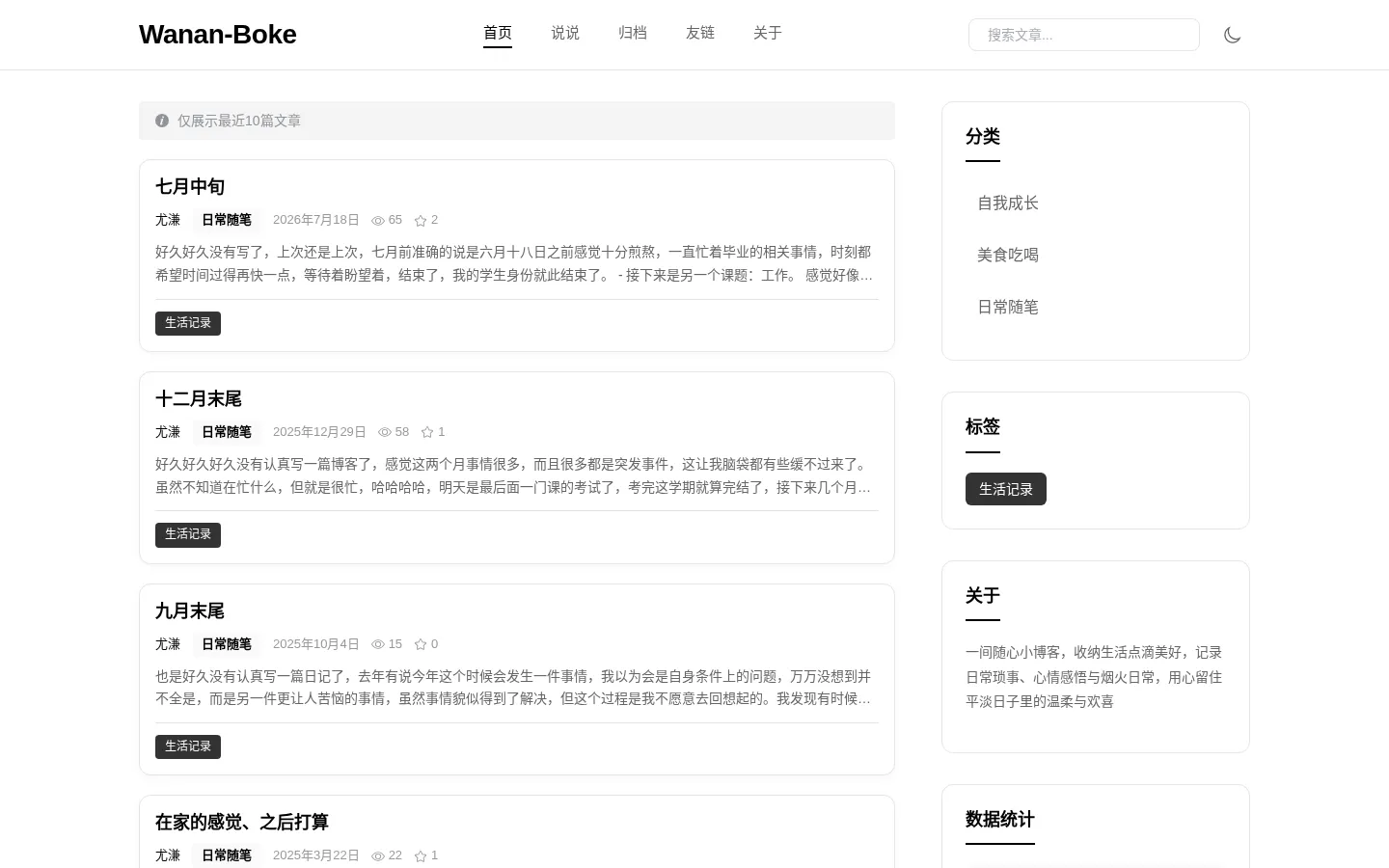Click the 生活记录 tag under 七月中旬
The height and width of the screenshot is (868, 1389).
(188, 323)
